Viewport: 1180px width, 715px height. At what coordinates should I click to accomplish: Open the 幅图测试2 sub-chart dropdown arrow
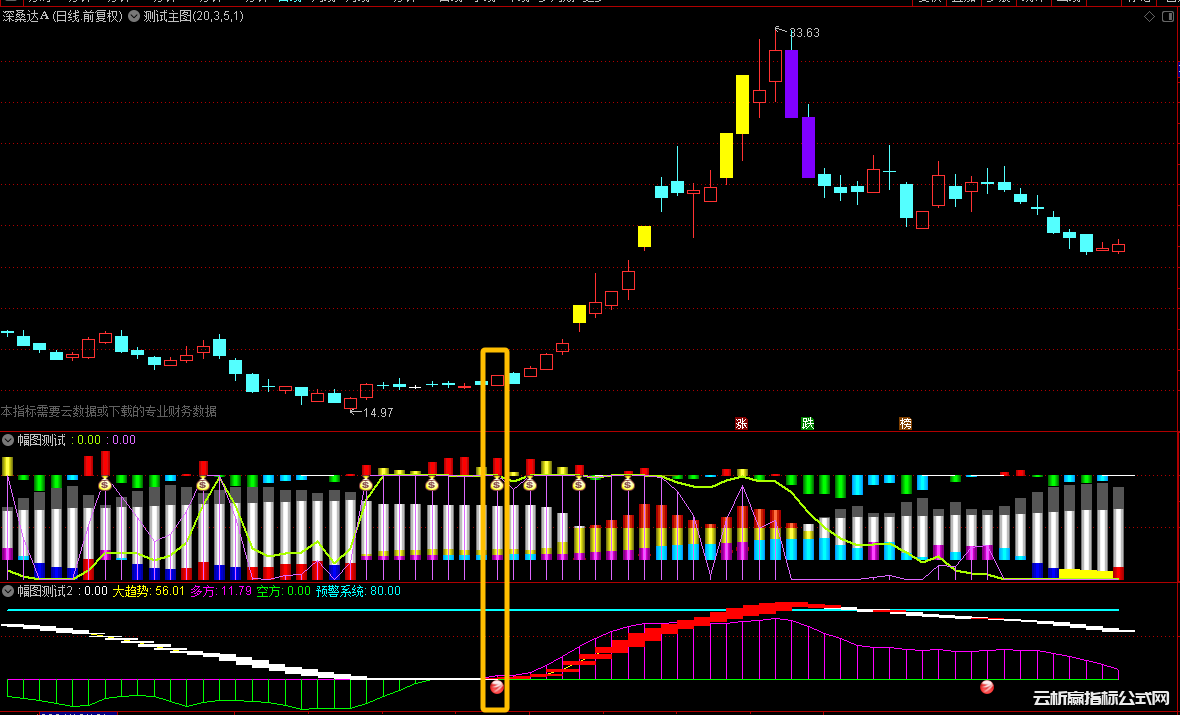point(8,591)
